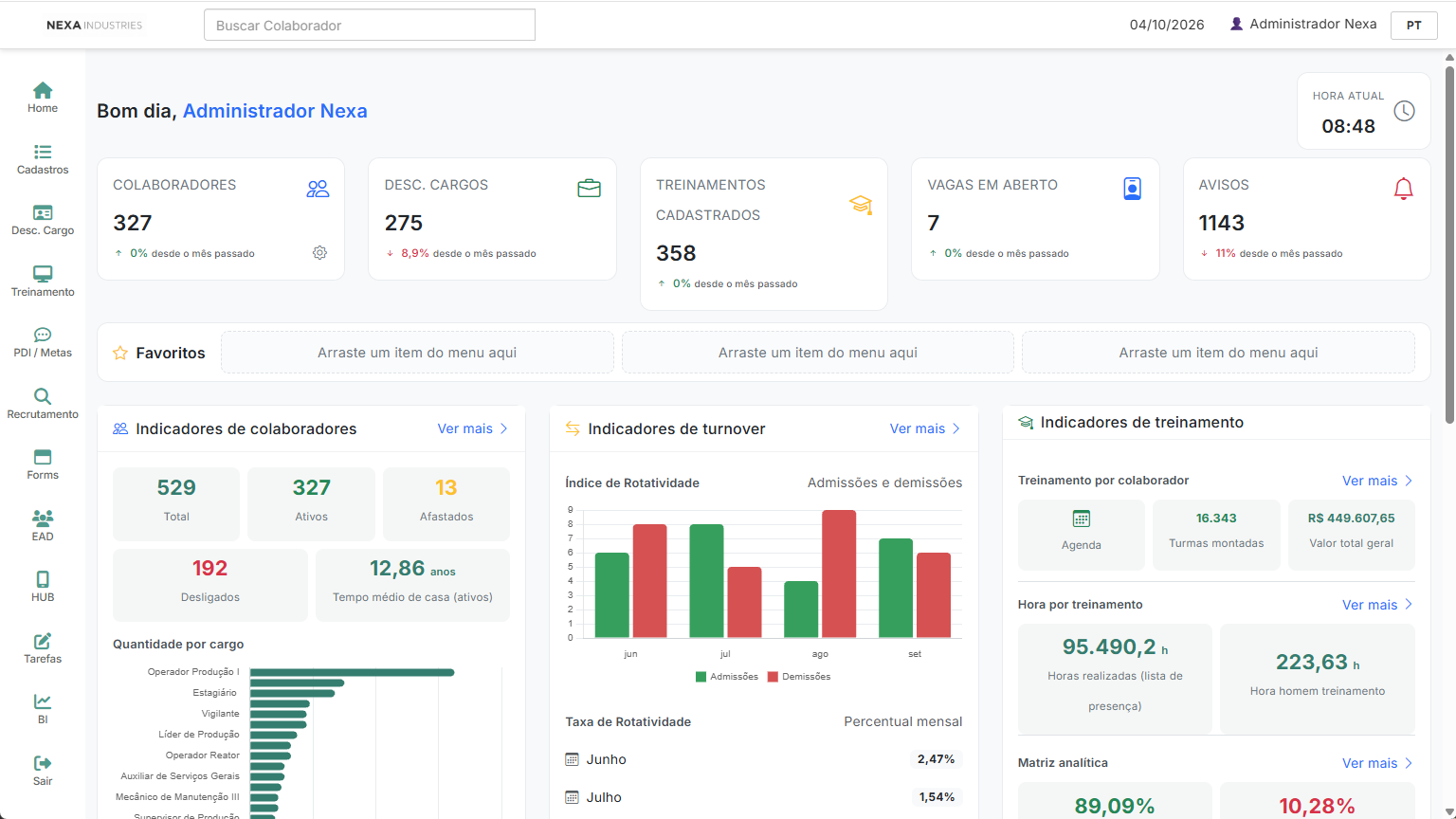This screenshot has height=819, width=1456.
Task: Click the Valor total geral card
Action: point(1351,535)
